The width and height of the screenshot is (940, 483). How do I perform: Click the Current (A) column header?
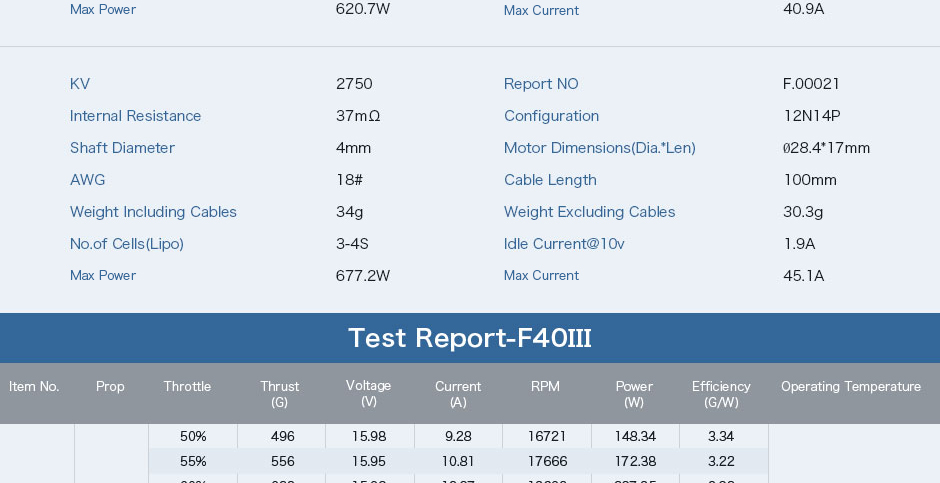pyautogui.click(x=458, y=394)
